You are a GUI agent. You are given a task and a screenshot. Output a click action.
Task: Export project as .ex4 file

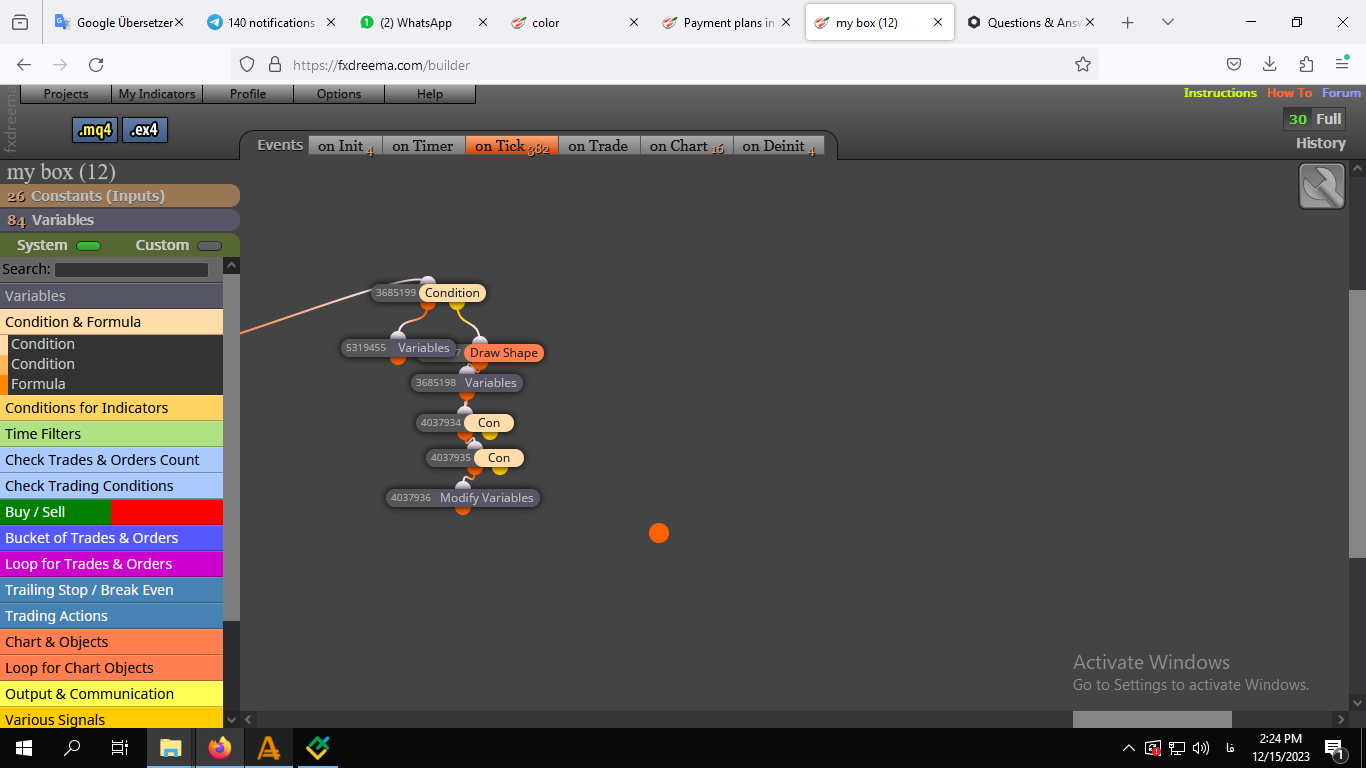tap(146, 130)
